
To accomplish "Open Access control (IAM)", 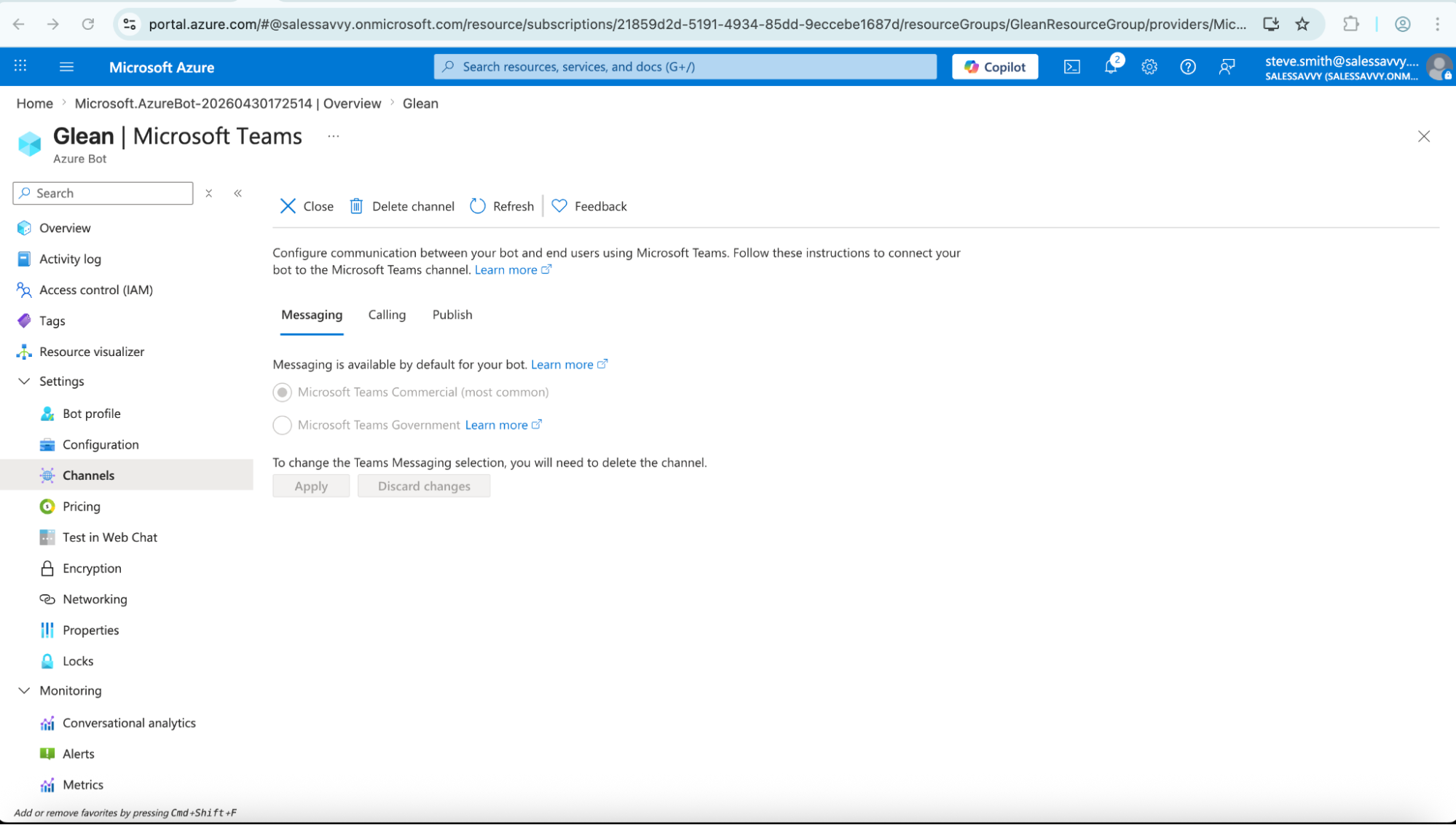I will click(x=95, y=290).
